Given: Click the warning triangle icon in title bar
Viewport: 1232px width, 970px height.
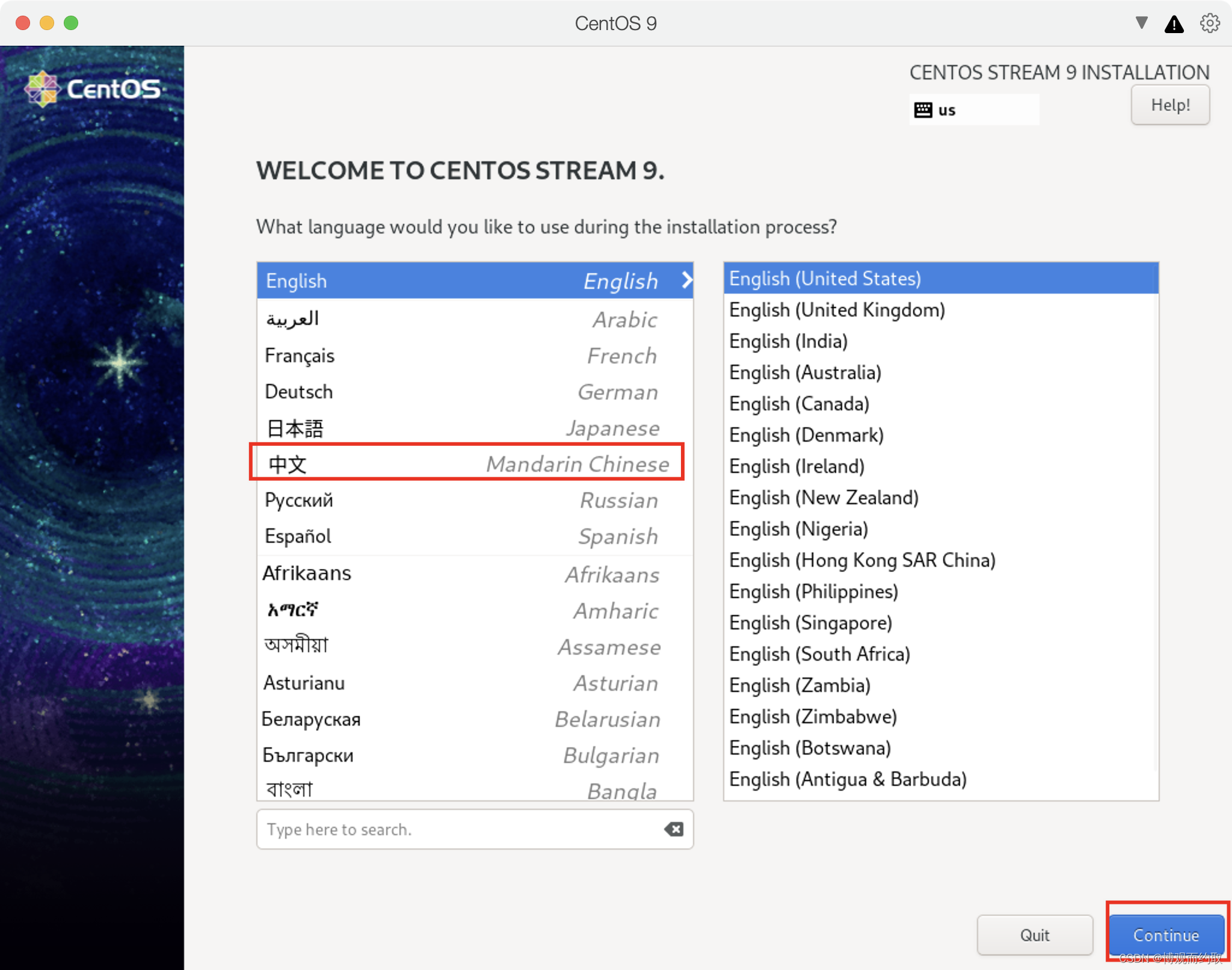Looking at the screenshot, I should pyautogui.click(x=1174, y=24).
